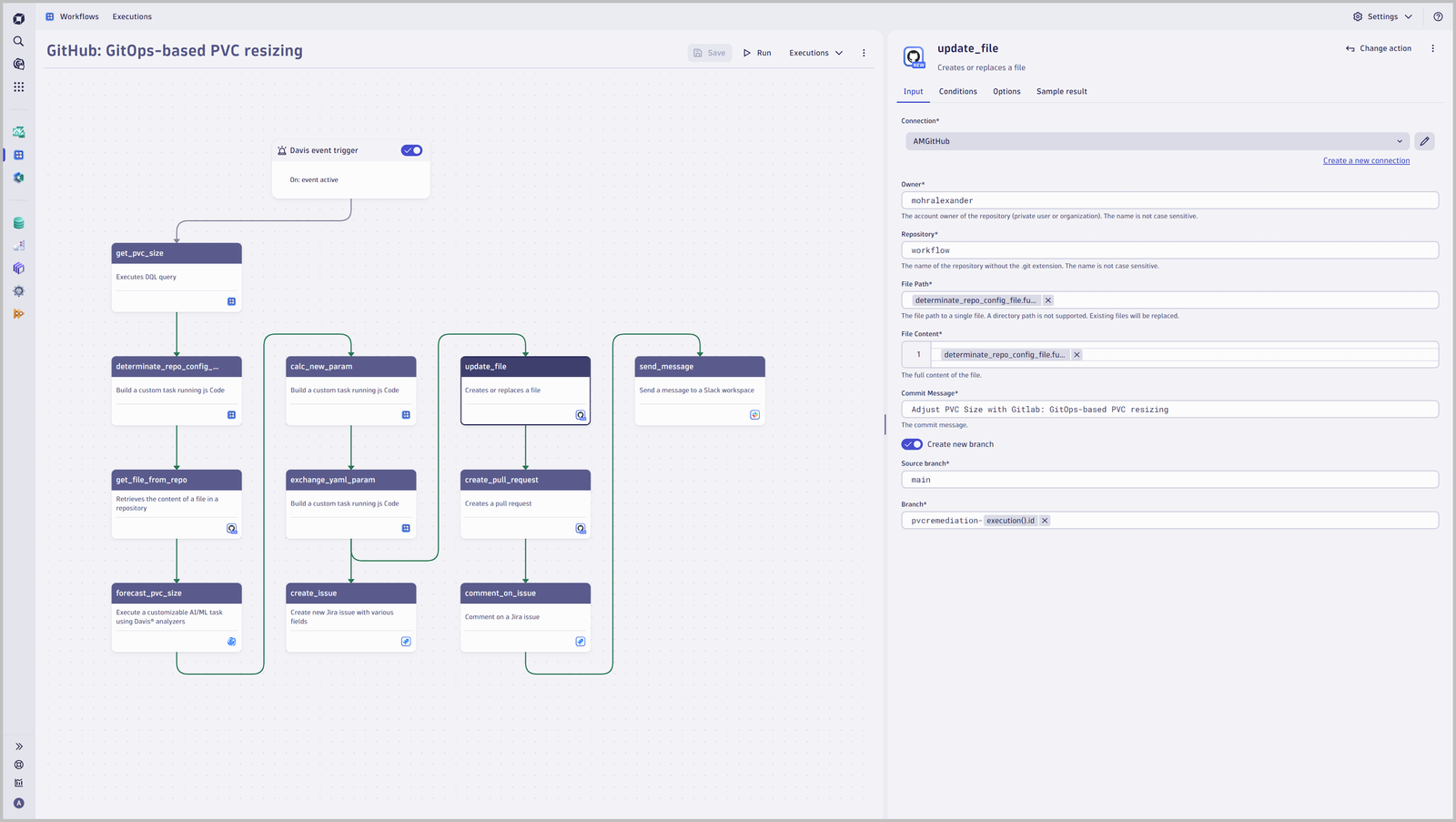The height and width of the screenshot is (822, 1456).
Task: Click the Commit Message input field
Action: (x=1169, y=410)
